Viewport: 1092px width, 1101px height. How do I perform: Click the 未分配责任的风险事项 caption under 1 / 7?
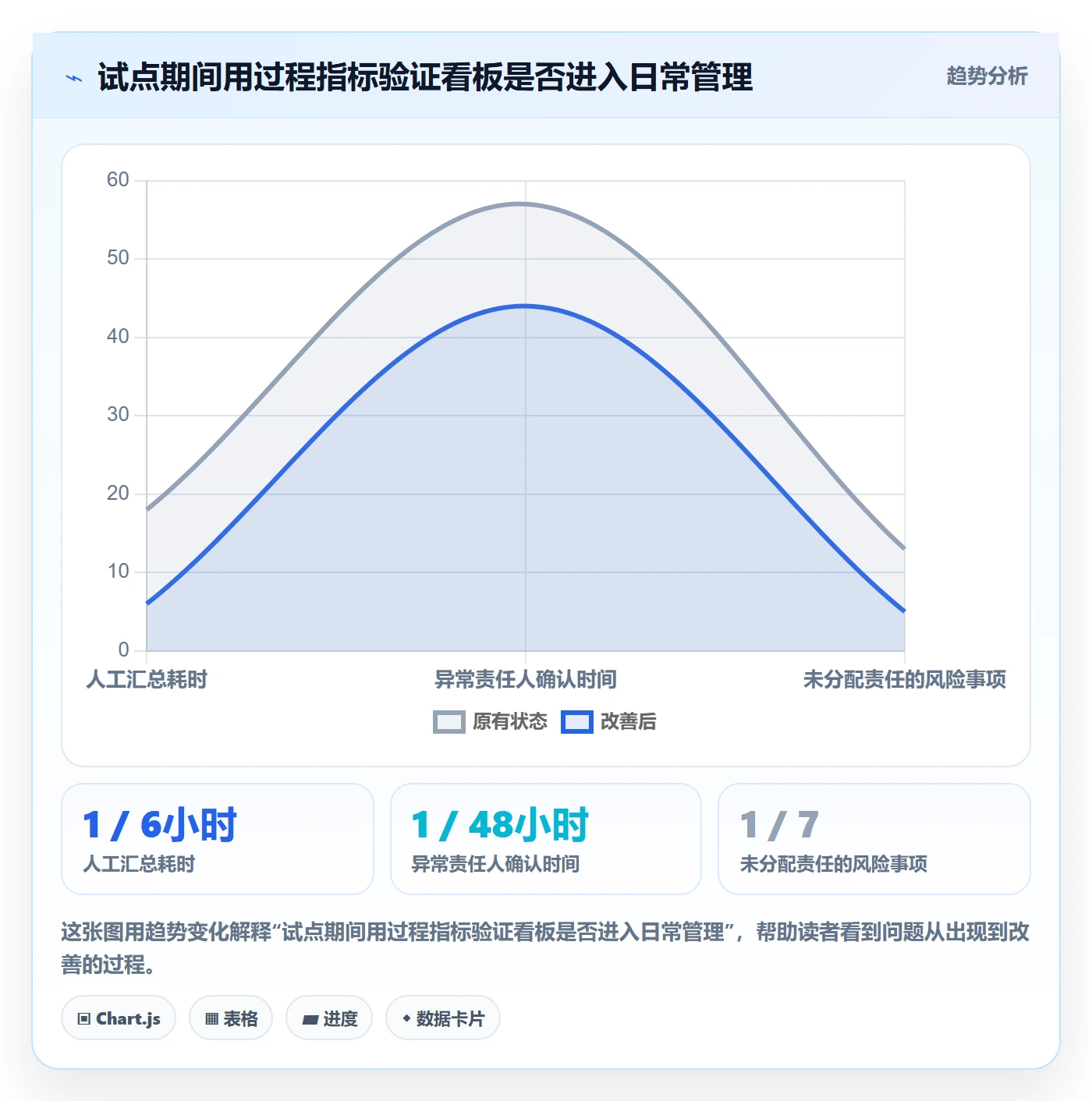coord(833,864)
